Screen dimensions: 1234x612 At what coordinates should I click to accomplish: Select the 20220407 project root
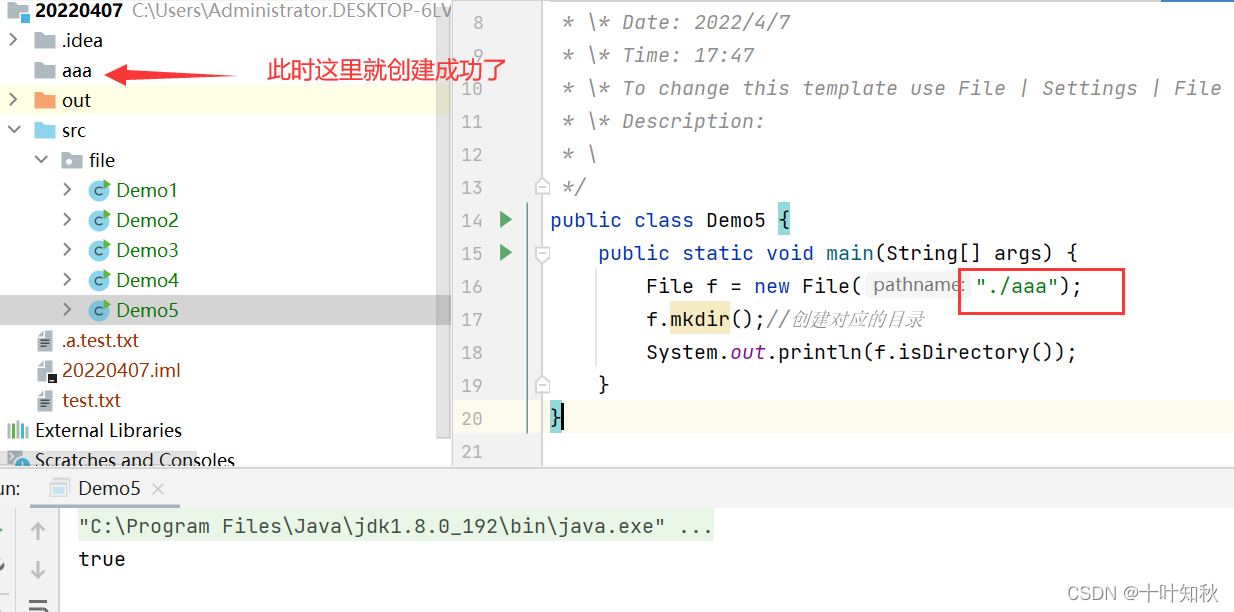coord(79,11)
